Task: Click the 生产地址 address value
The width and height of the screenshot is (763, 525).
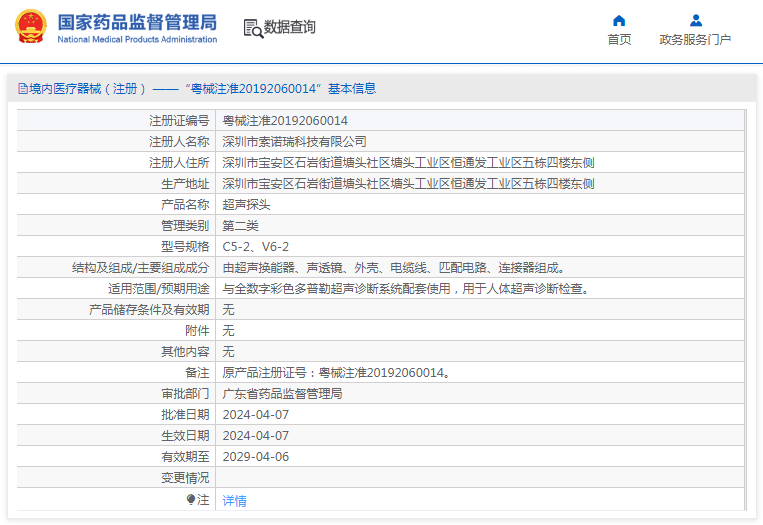Action: click(x=408, y=183)
